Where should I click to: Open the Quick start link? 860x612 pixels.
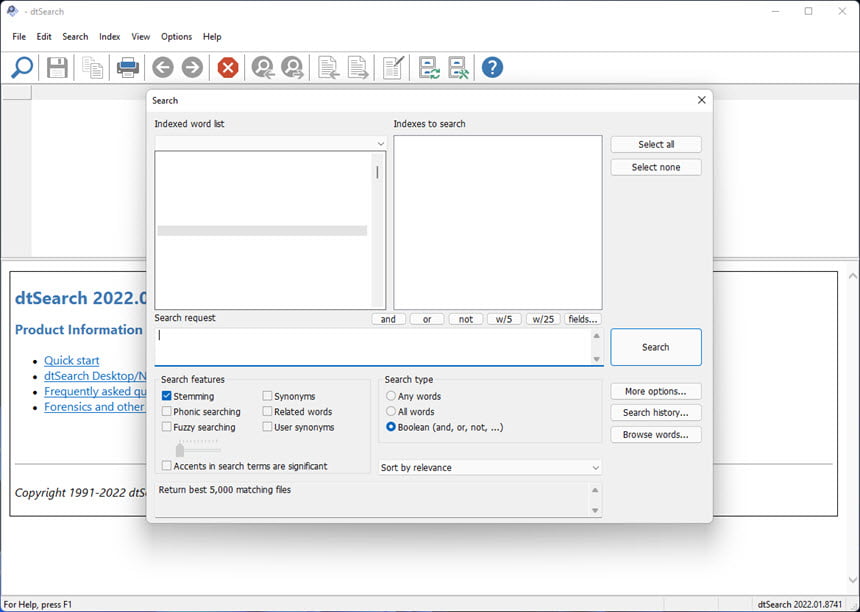(72, 360)
